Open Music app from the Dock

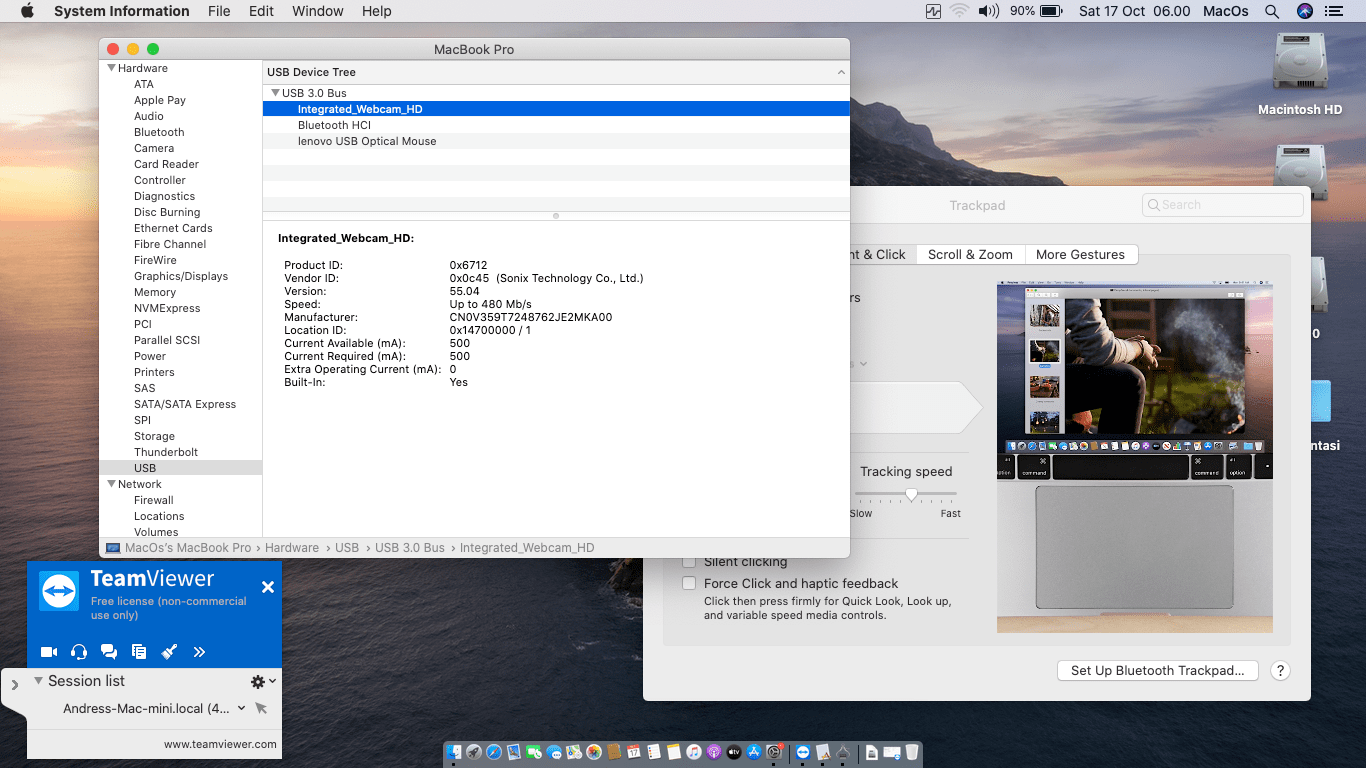pyautogui.click(x=694, y=752)
